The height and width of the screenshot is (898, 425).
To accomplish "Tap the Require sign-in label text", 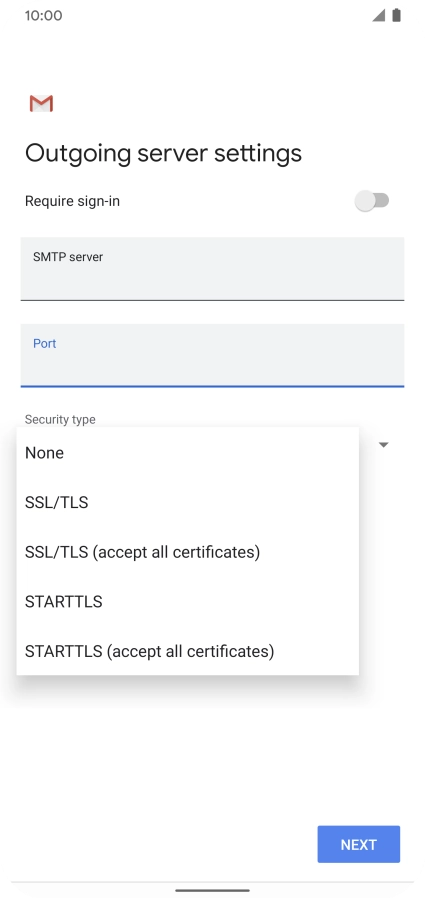I will coord(72,201).
